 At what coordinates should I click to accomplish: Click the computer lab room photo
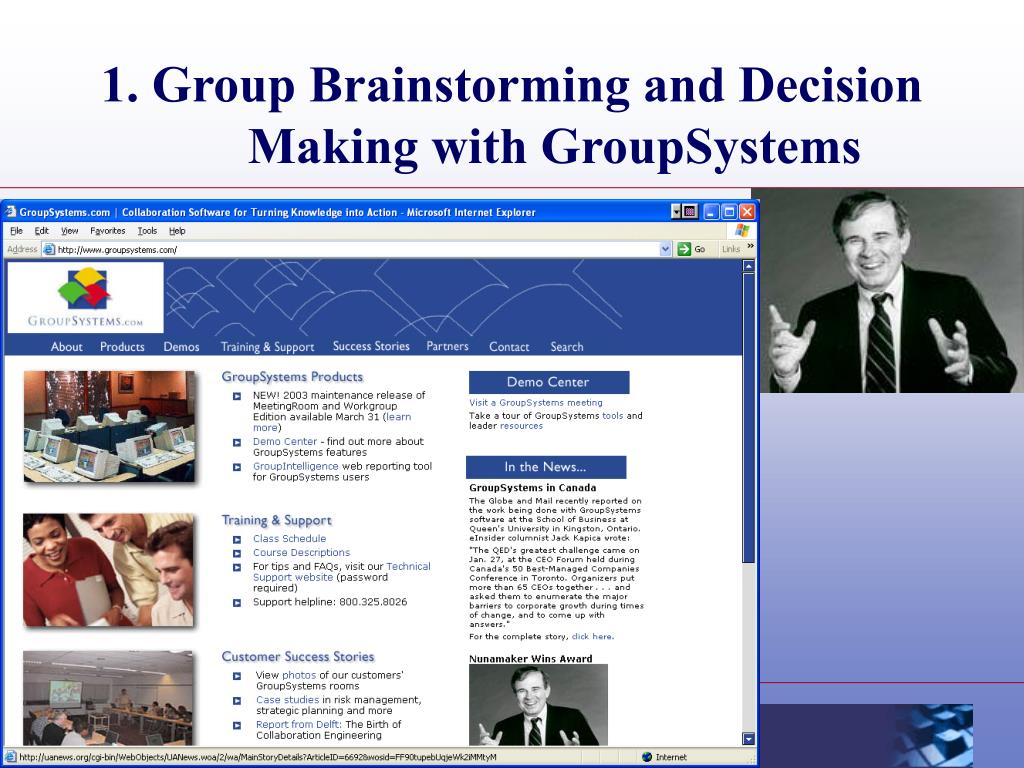click(109, 426)
